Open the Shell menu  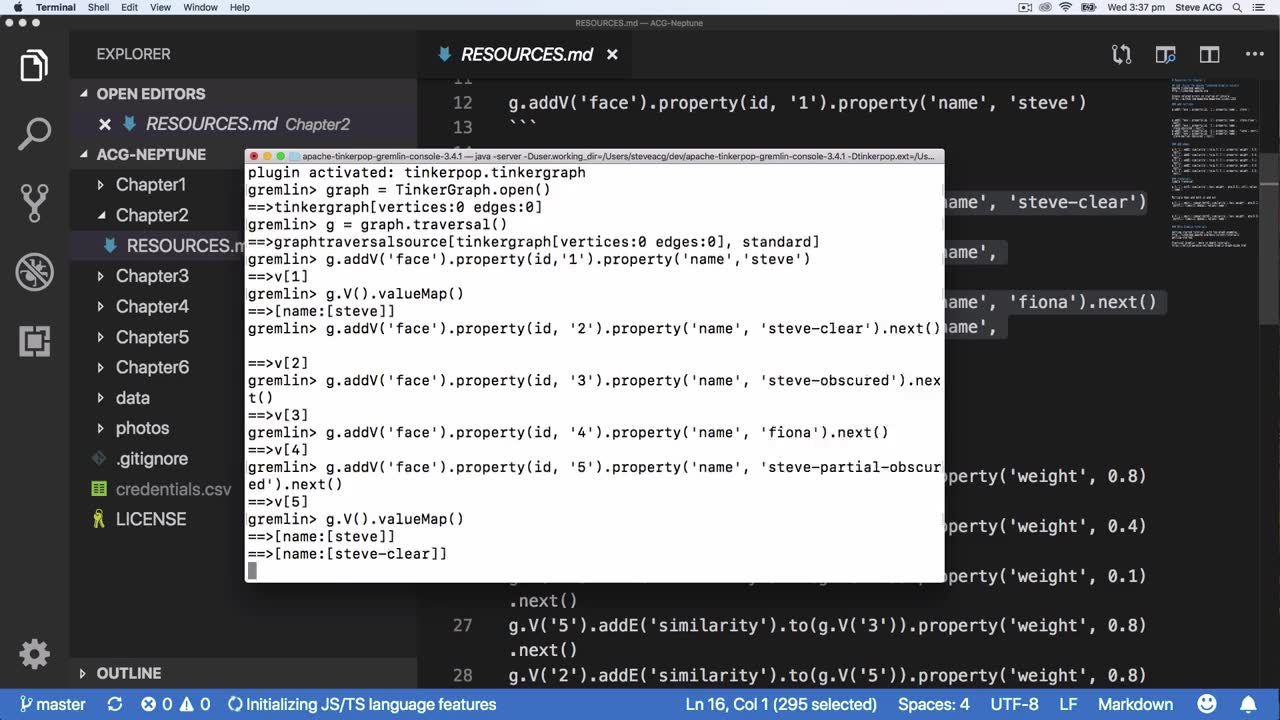pyautogui.click(x=98, y=7)
